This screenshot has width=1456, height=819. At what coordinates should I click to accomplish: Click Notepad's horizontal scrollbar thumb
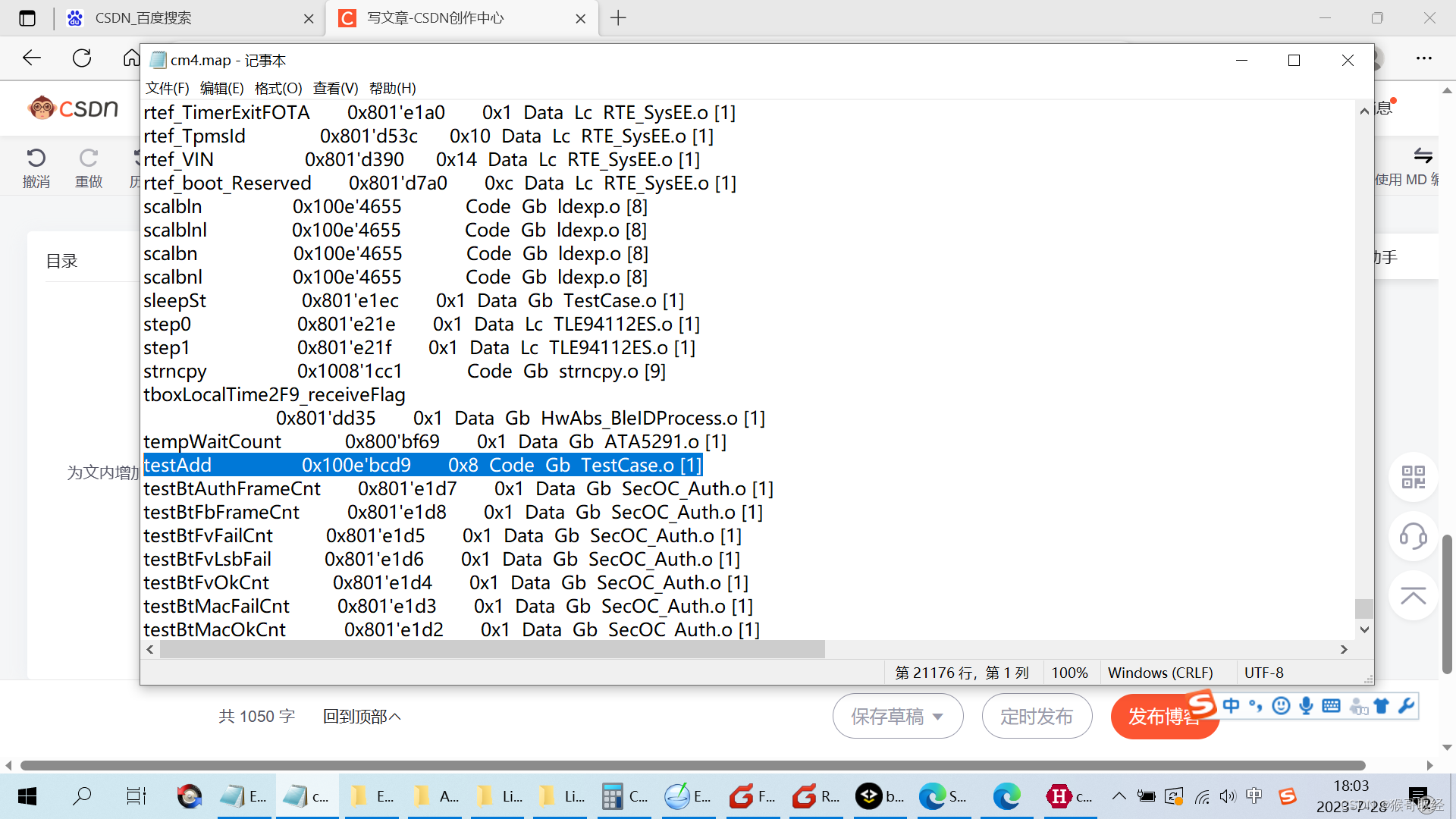tap(491, 650)
